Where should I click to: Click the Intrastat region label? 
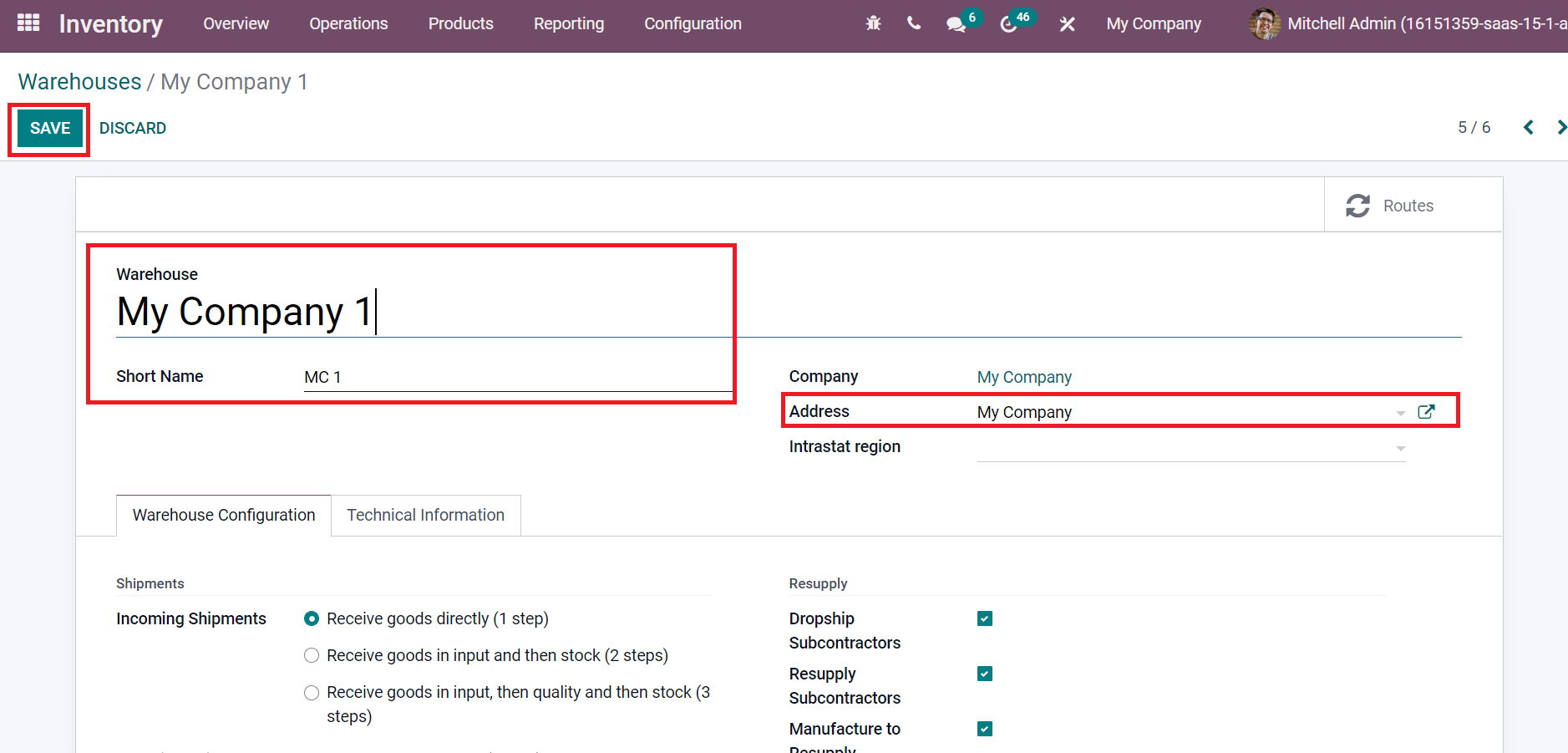pyautogui.click(x=845, y=446)
